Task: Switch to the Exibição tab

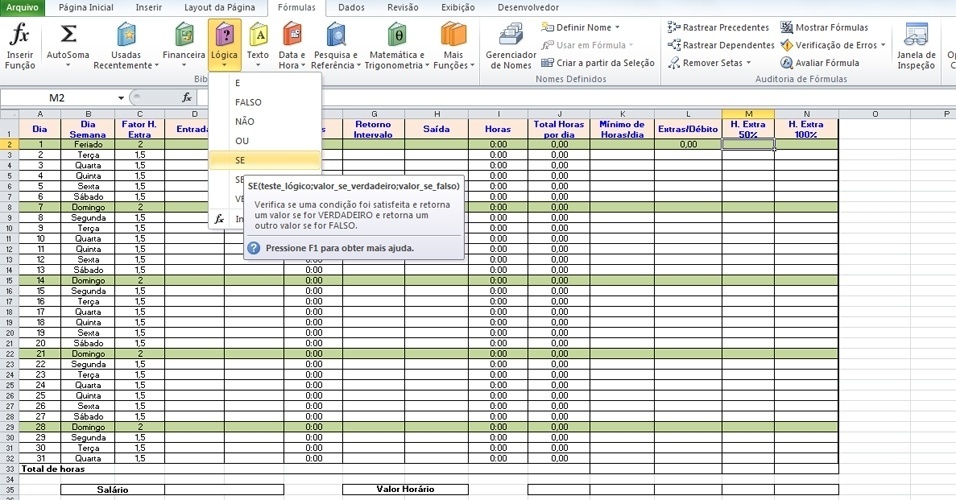Action: point(458,7)
